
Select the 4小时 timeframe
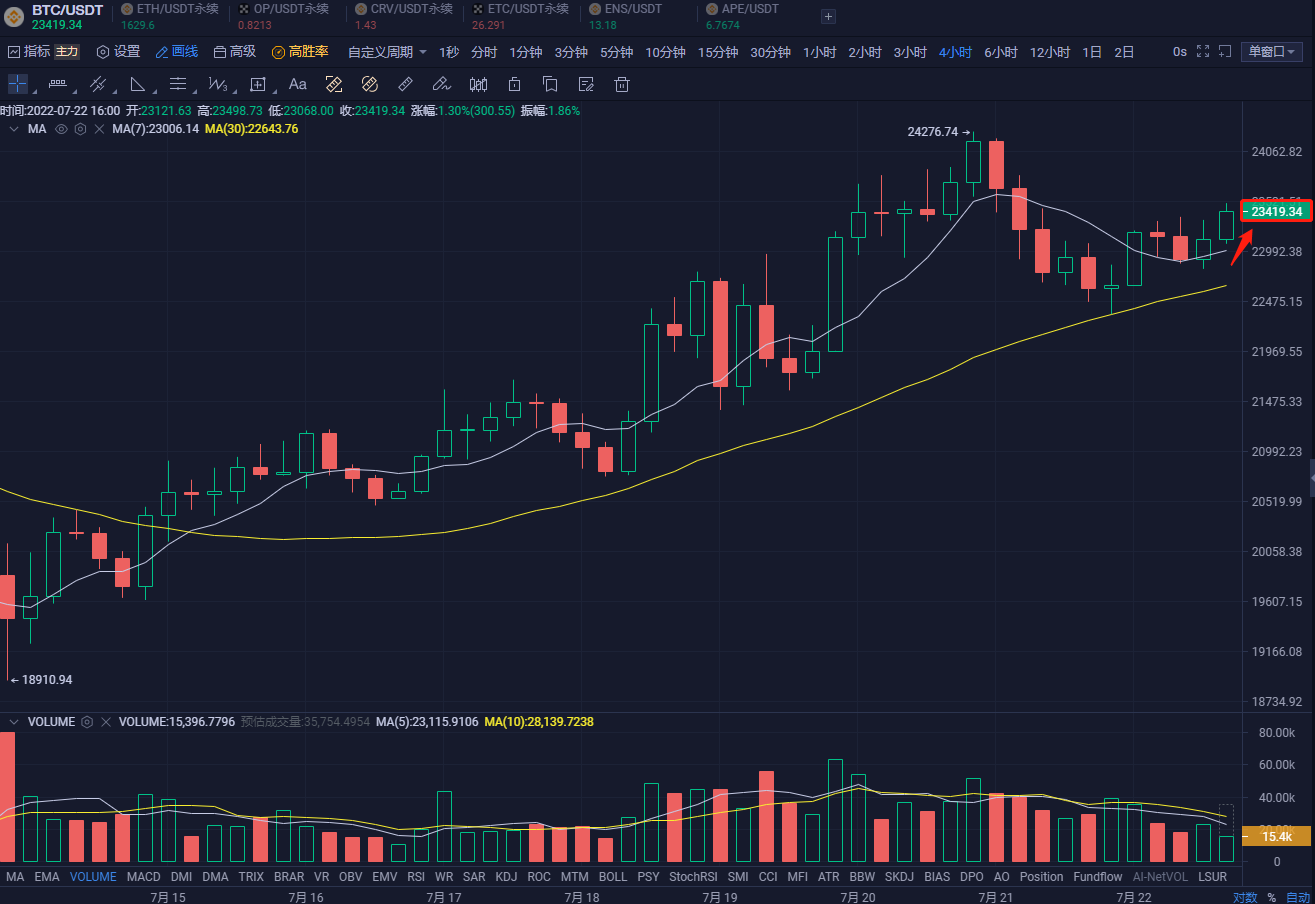tap(955, 52)
